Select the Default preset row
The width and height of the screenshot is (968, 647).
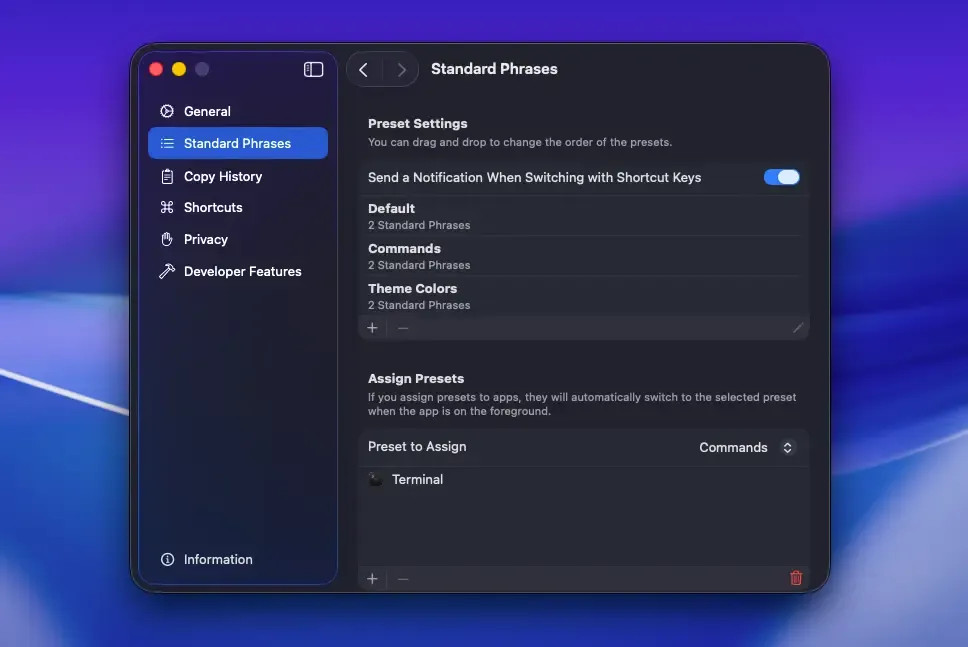pyautogui.click(x=583, y=216)
